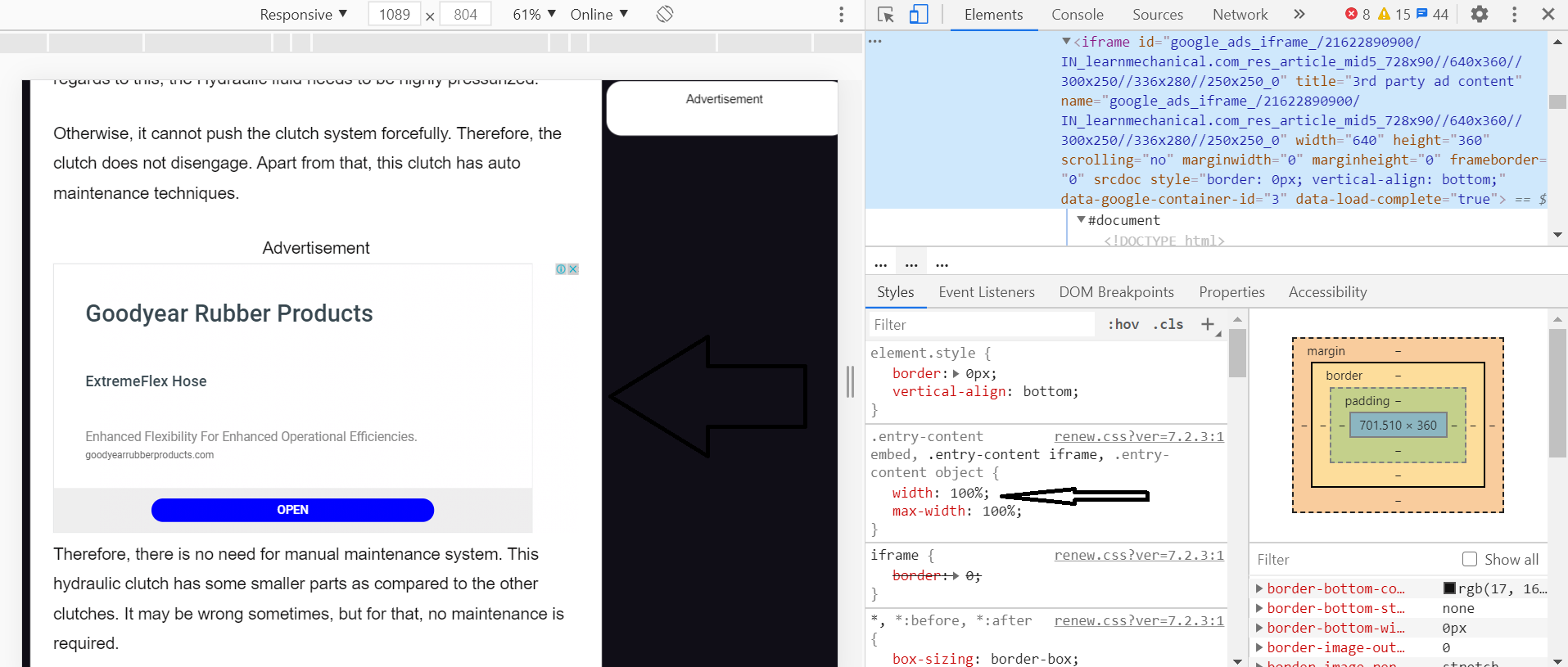This screenshot has height=667, width=1568.
Task: Click the Styles Filter input
Action: click(981, 325)
